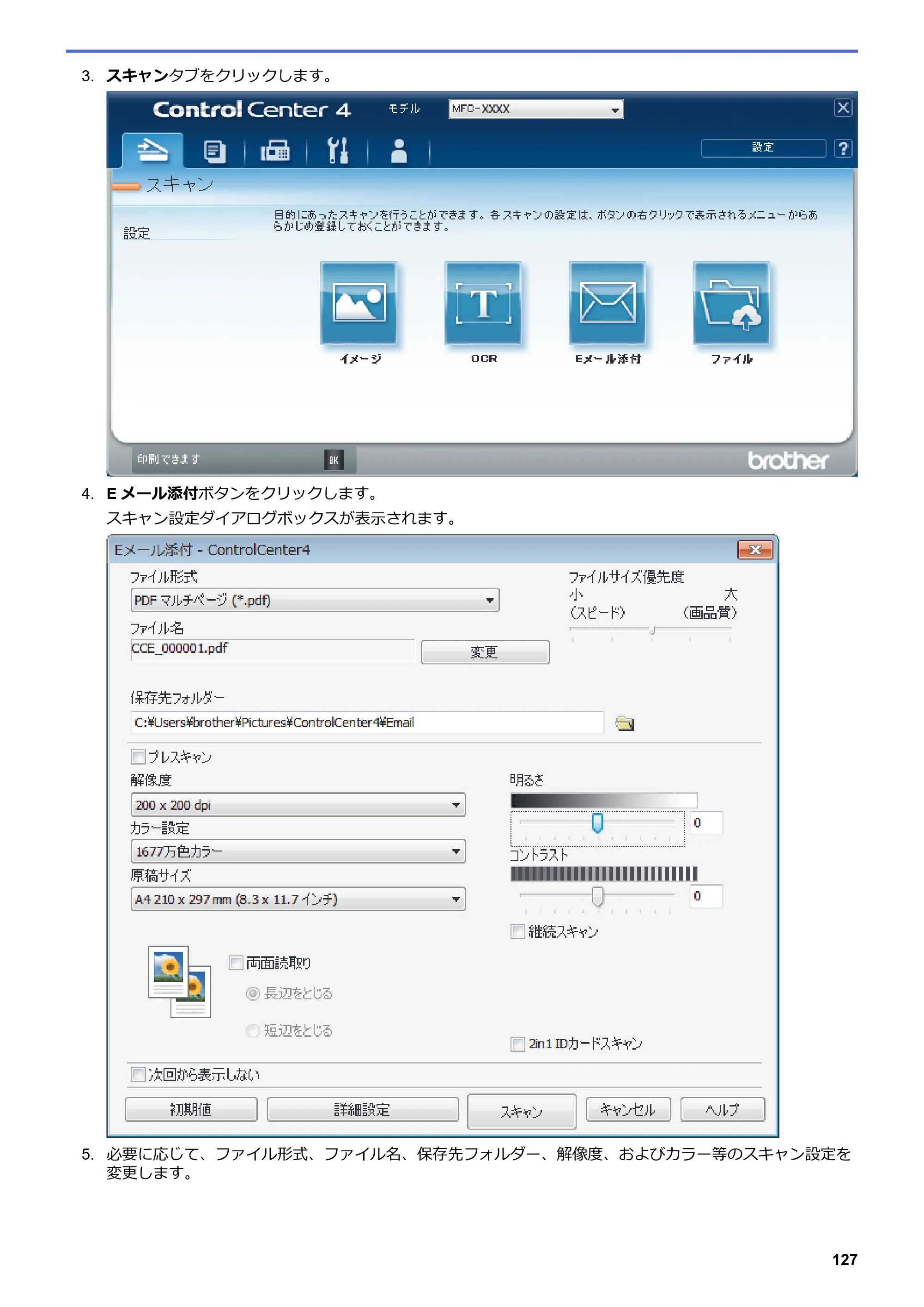The image size is (924, 1307).
Task: Move the コントラスト slider handle
Action: 597,897
